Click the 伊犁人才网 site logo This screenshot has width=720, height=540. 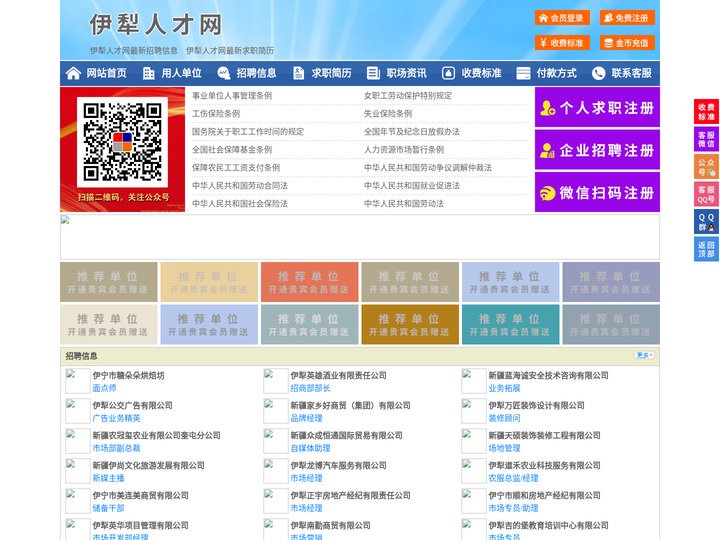[x=156, y=25]
